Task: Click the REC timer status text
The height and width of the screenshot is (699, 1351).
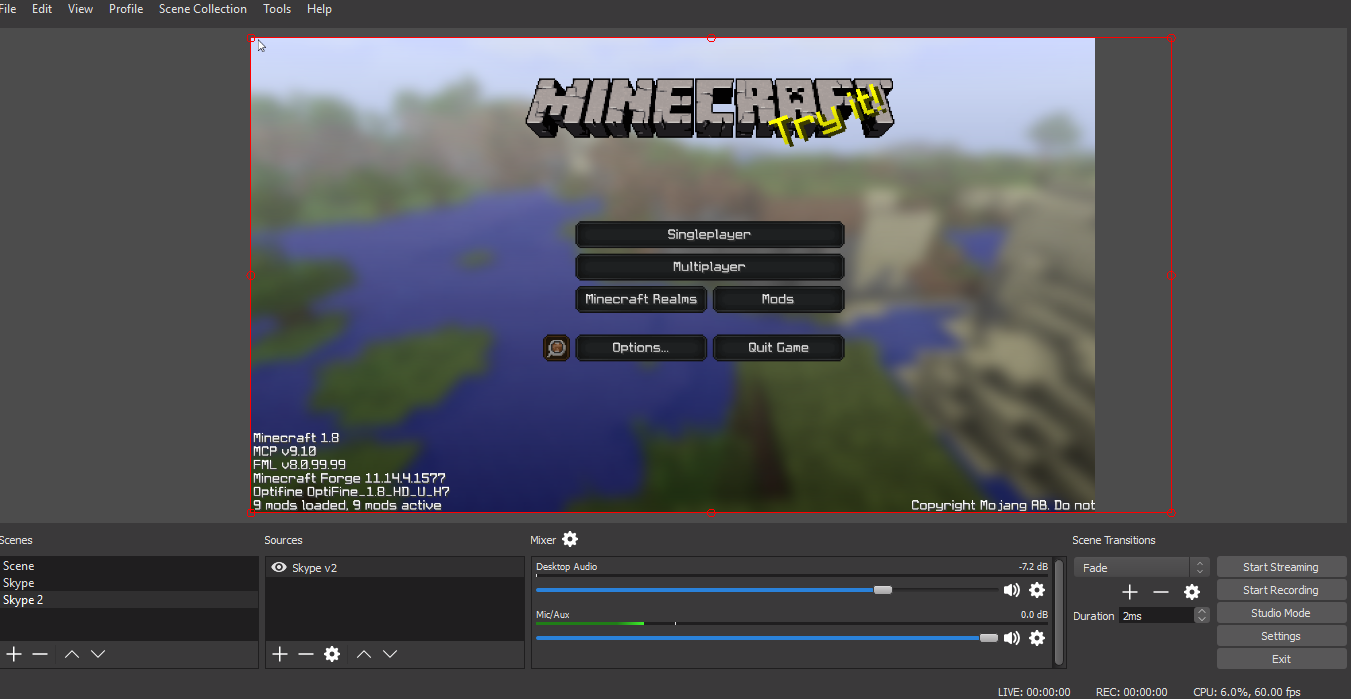Action: (1131, 692)
